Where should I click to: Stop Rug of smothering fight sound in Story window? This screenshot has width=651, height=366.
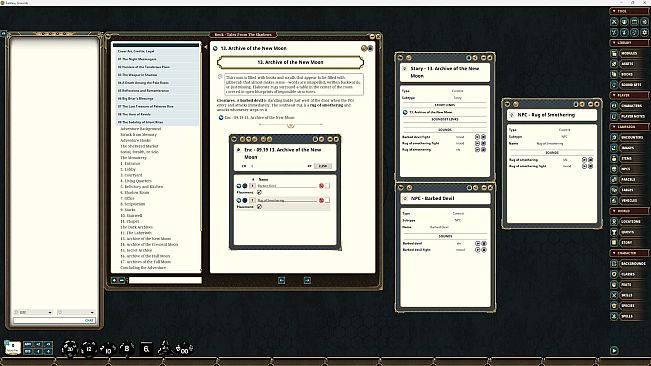click(x=484, y=143)
